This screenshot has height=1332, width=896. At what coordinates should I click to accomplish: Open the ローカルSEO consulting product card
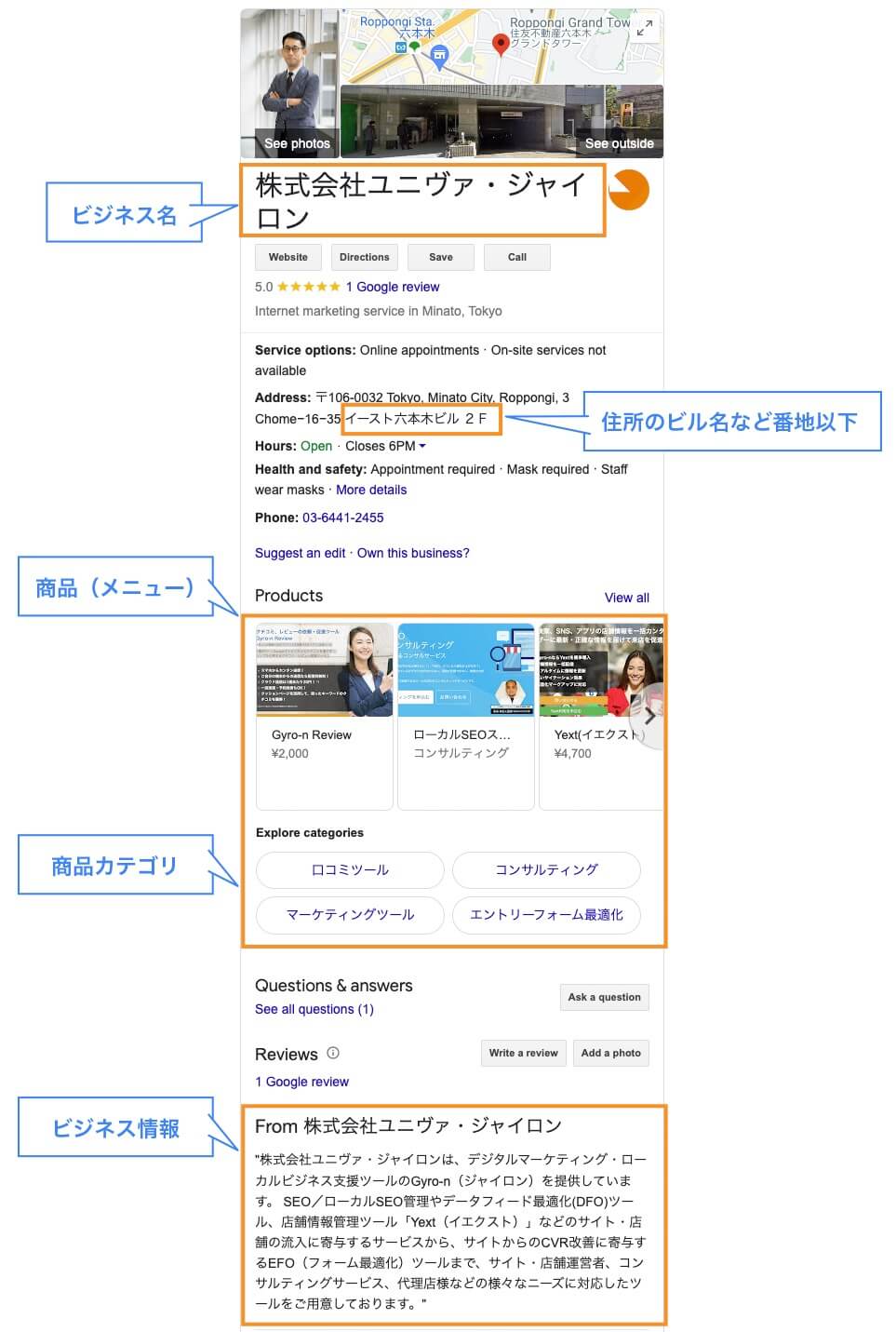[x=466, y=716]
